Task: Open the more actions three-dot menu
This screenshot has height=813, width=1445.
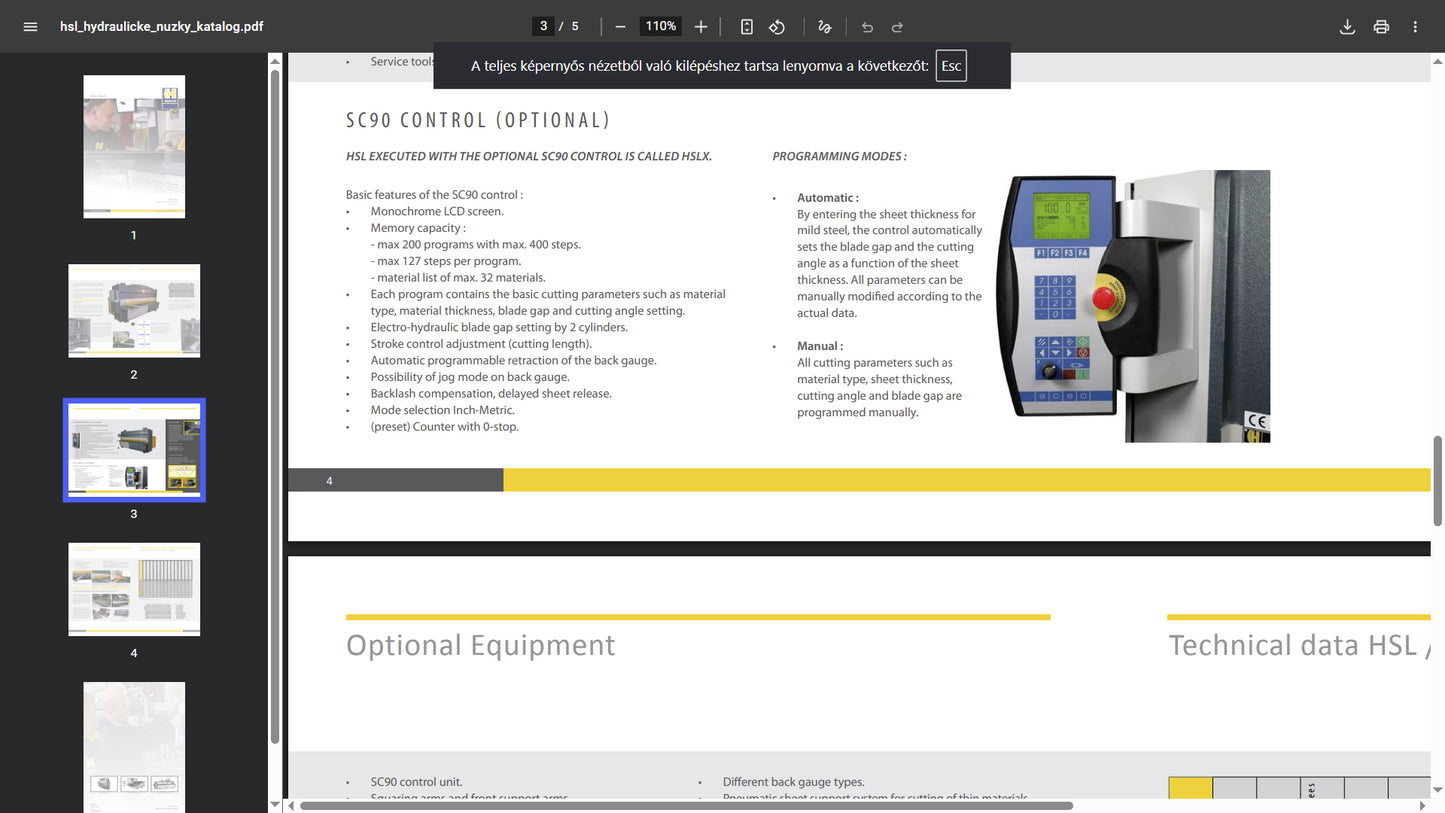Action: tap(1415, 27)
